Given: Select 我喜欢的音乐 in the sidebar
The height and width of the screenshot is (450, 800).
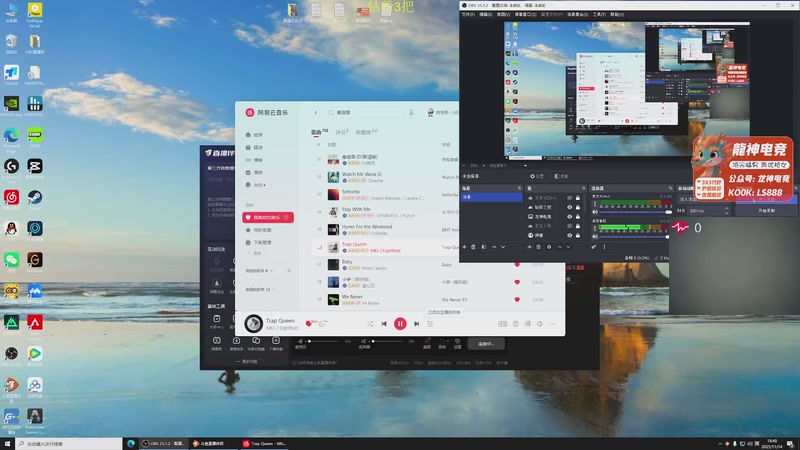Looking at the screenshot, I should pos(268,217).
